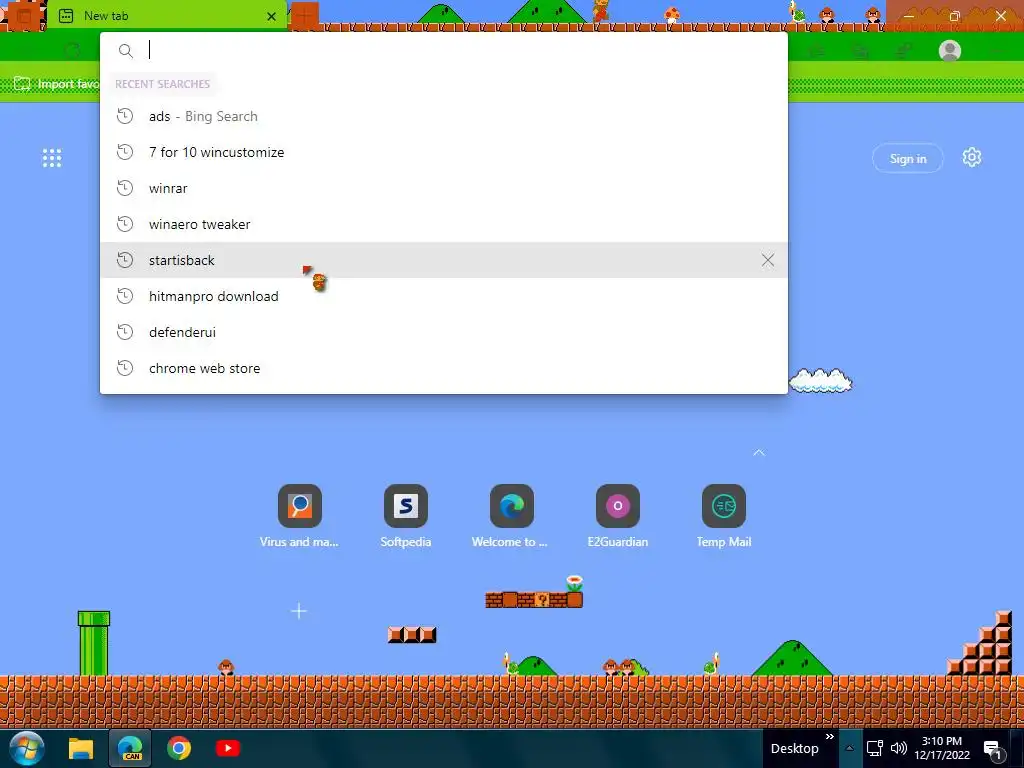Click the Import favorites bookmark item
1024x768 pixels.
pyautogui.click(x=57, y=84)
